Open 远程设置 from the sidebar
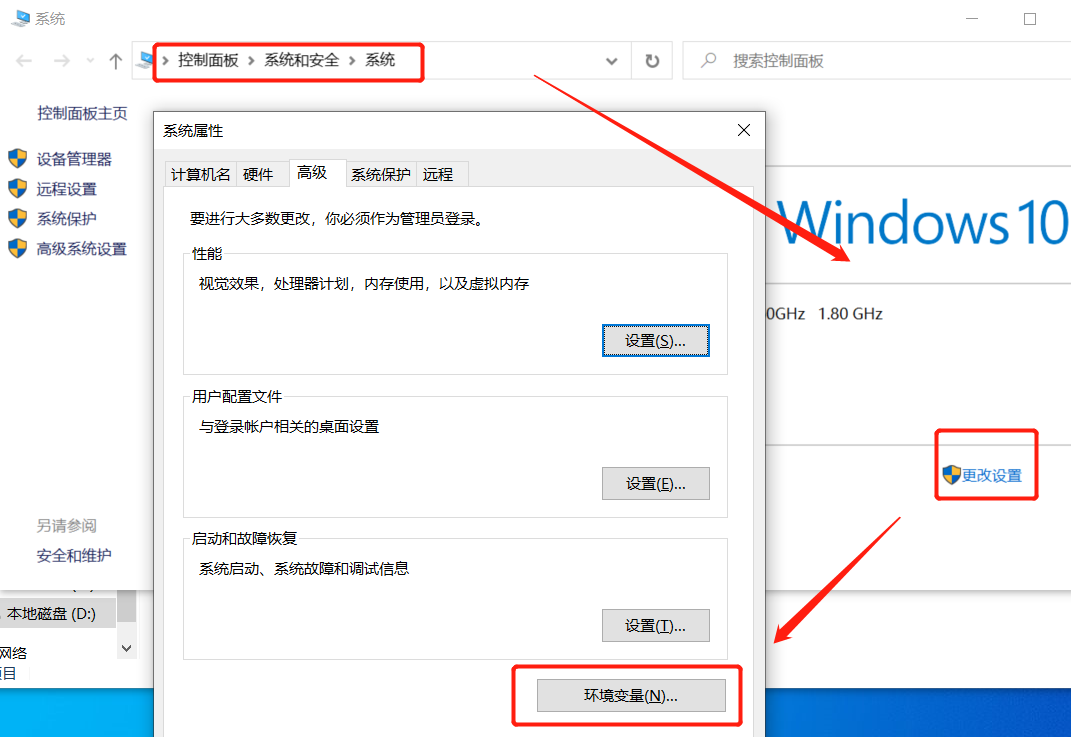1071x737 pixels. [66, 189]
